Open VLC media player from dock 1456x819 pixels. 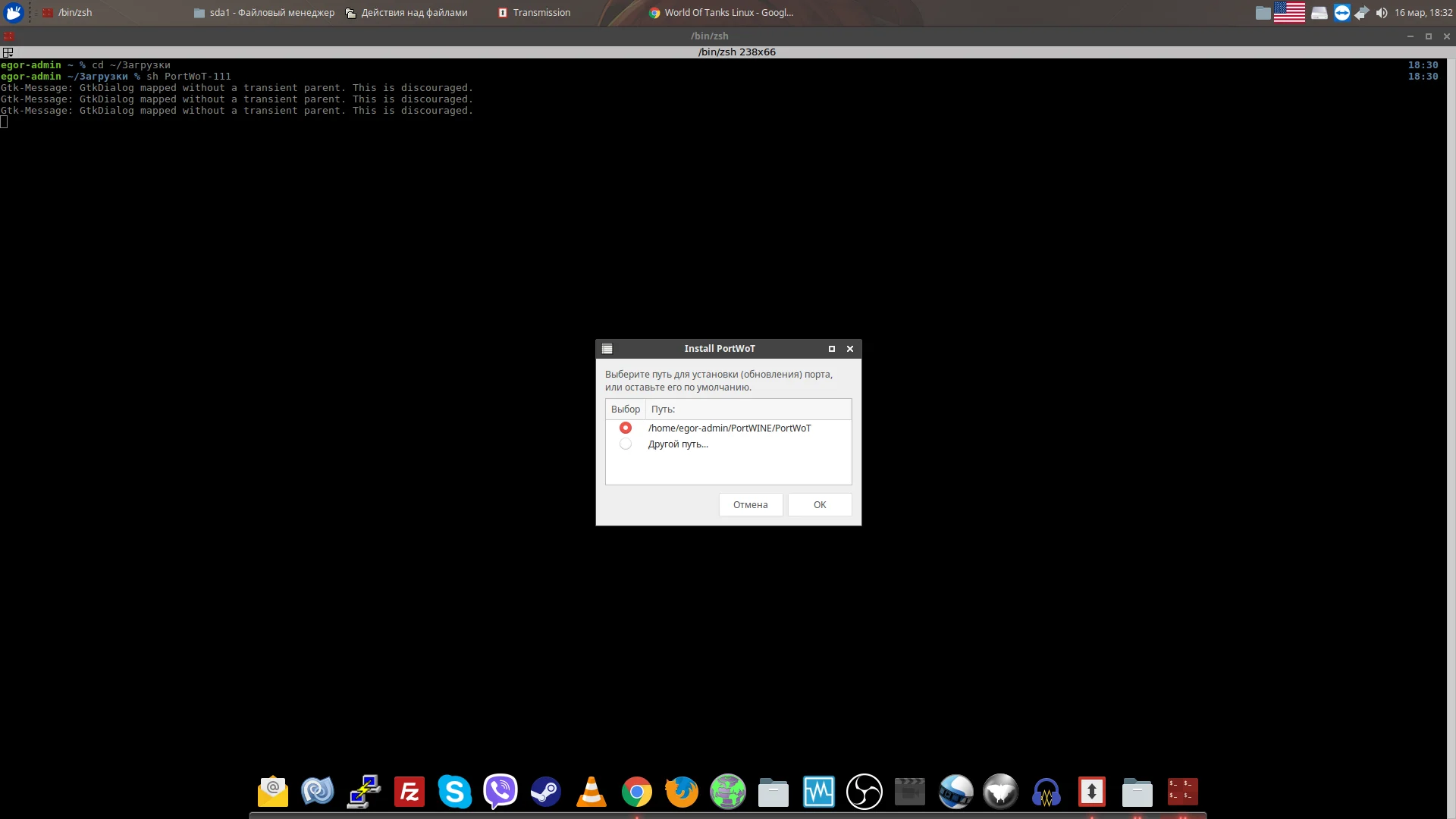pyautogui.click(x=591, y=792)
